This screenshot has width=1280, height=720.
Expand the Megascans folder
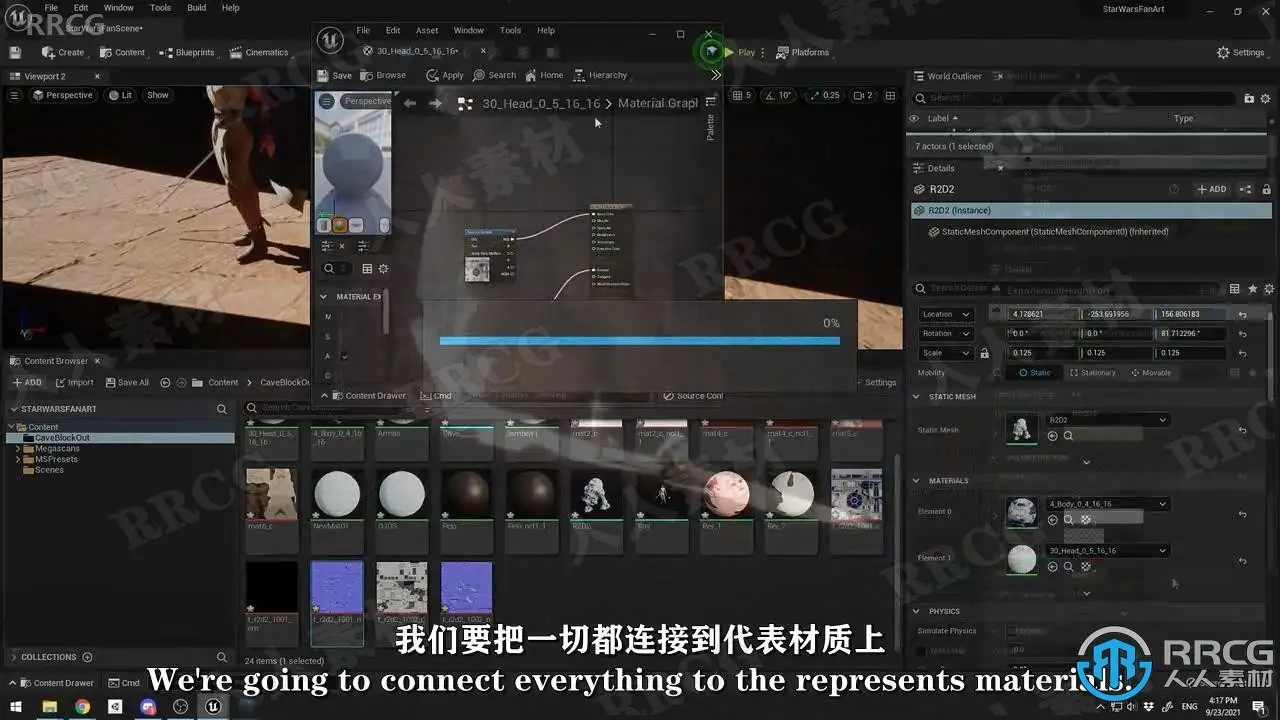click(x=17, y=449)
